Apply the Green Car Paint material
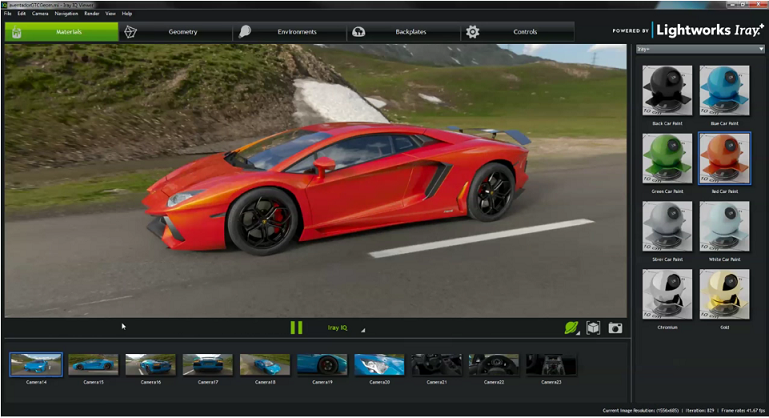Screen dimensions: 769x418 (667, 158)
